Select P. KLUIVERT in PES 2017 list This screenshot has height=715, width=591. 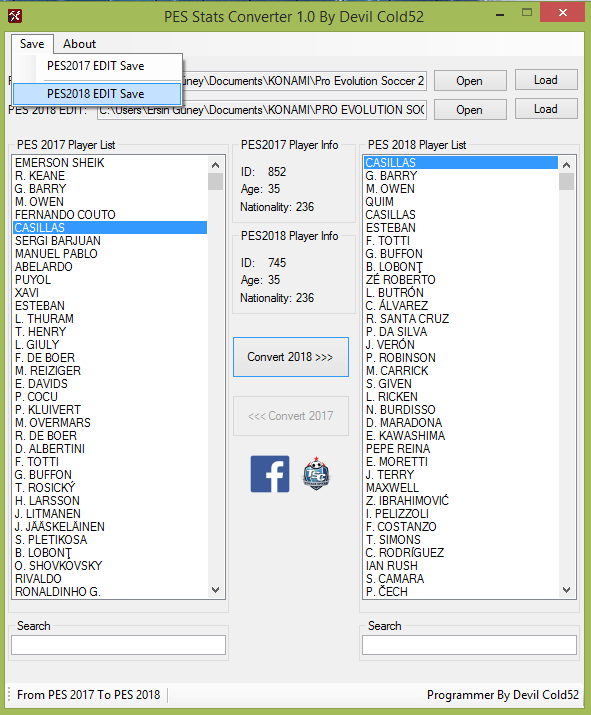click(x=110, y=409)
